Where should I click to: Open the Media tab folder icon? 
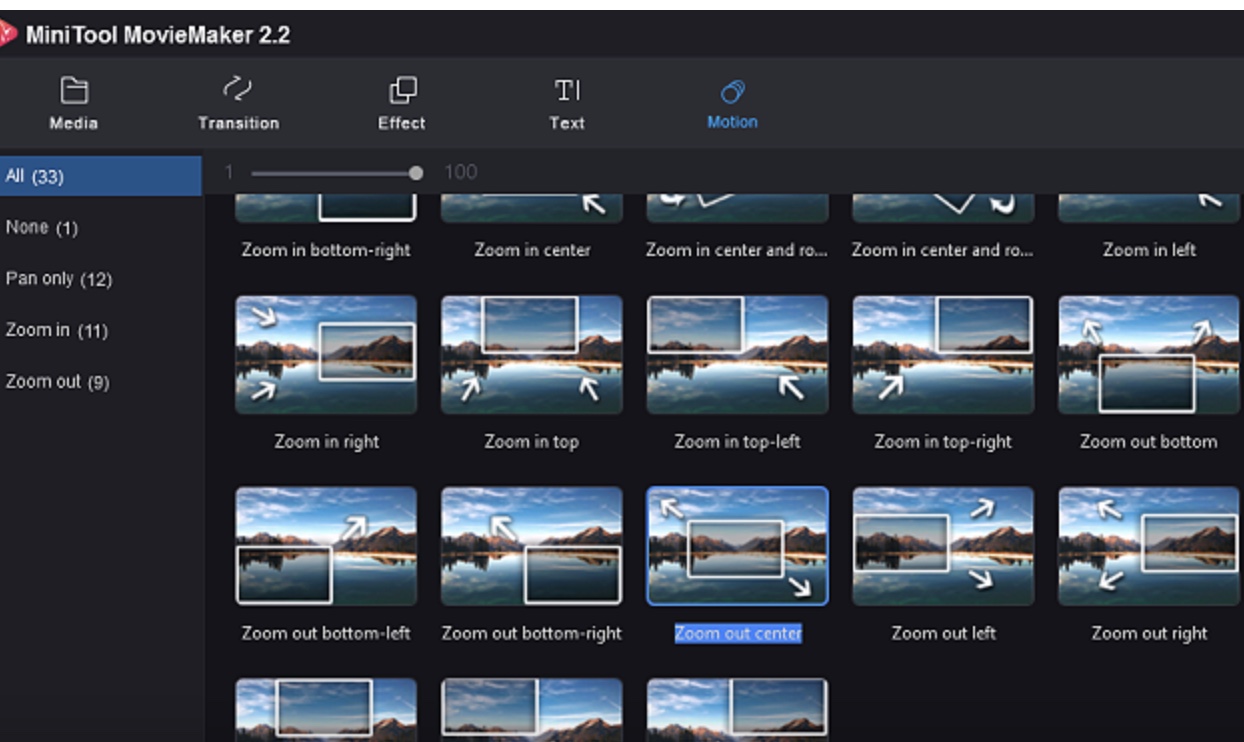click(74, 91)
